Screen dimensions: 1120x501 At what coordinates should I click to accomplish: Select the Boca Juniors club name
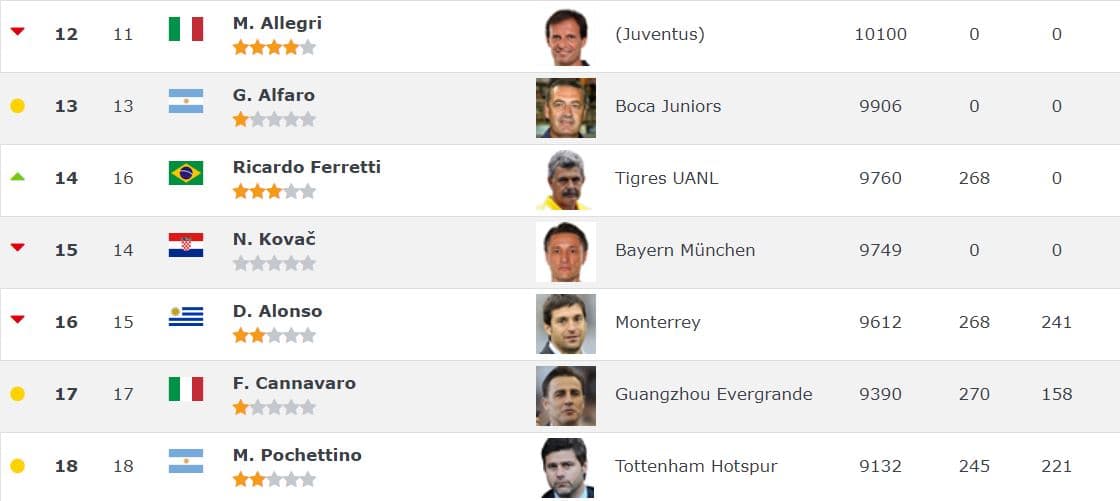(x=668, y=106)
